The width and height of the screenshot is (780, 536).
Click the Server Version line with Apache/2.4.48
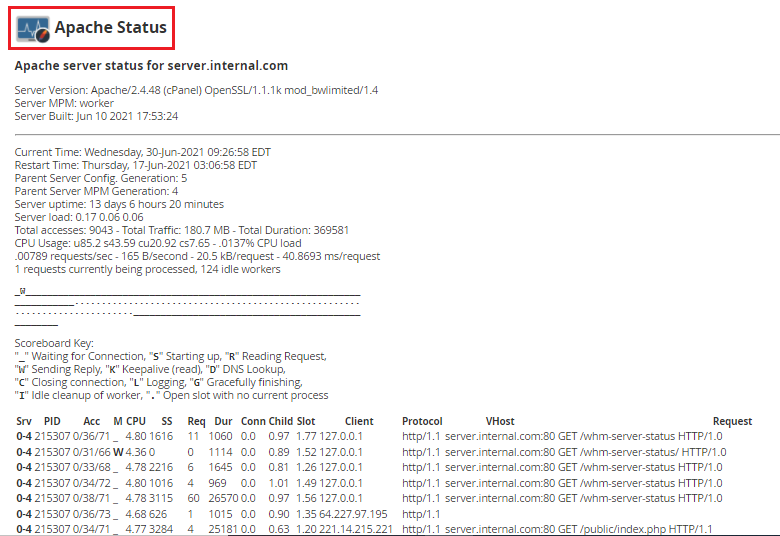[196, 90]
